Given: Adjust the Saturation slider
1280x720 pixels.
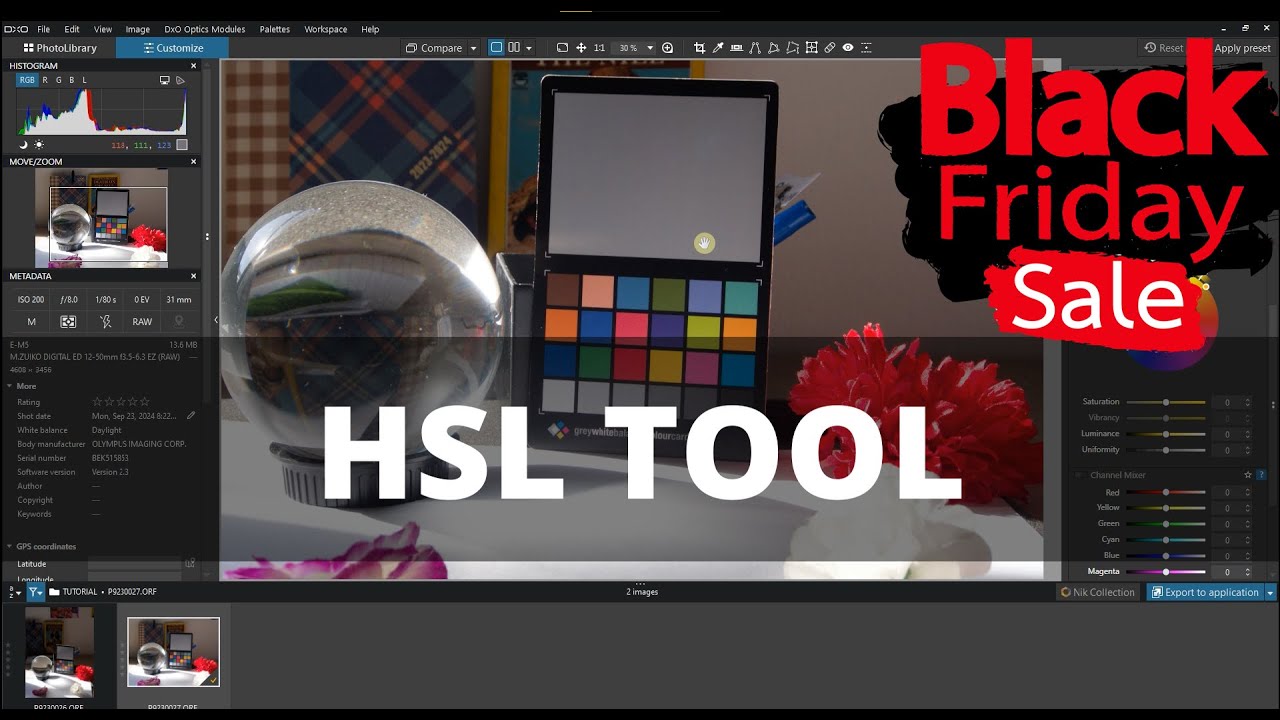Looking at the screenshot, I should [x=1166, y=402].
